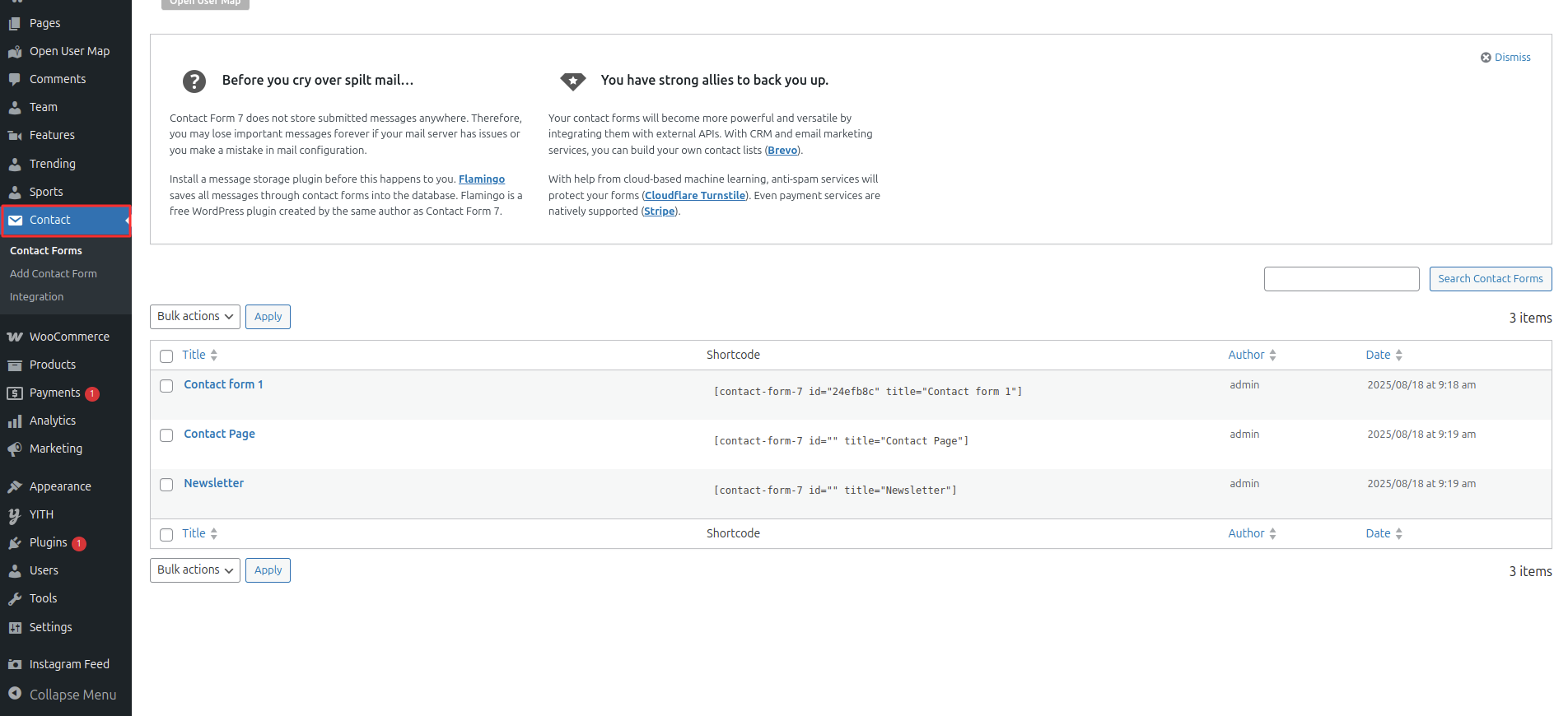Check the select-all checkbox in table header
Screen dimensions: 1568x716
click(166, 356)
